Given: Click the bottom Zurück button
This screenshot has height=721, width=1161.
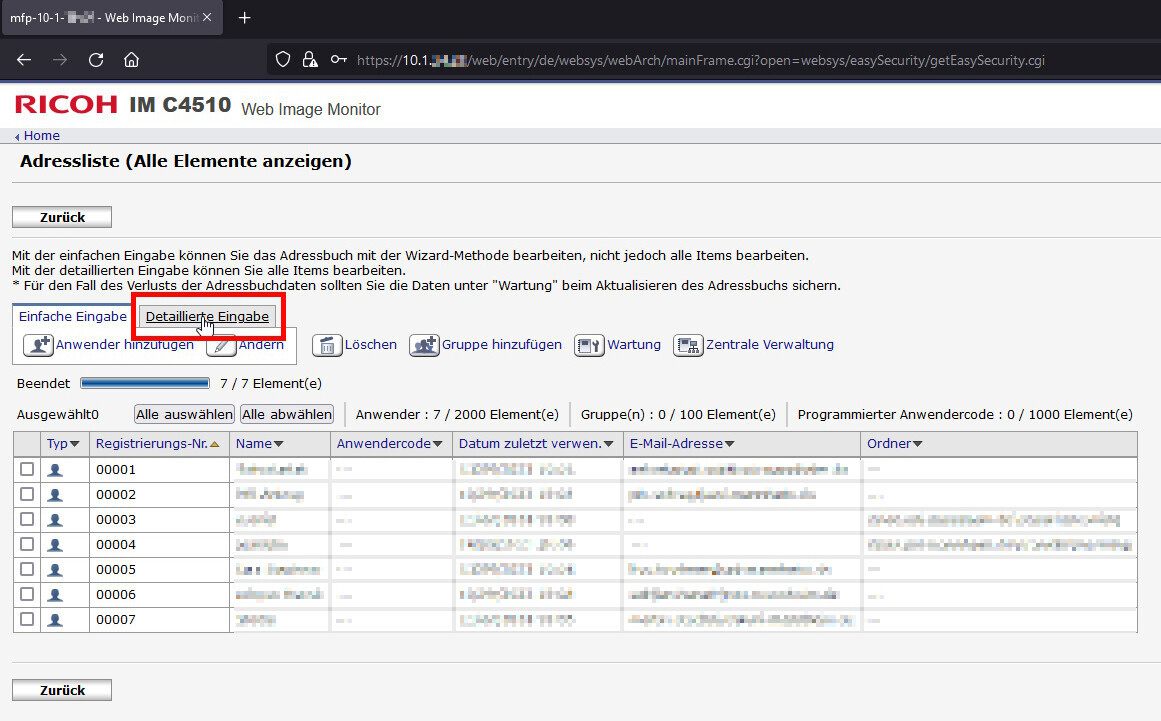Looking at the screenshot, I should 62,690.
